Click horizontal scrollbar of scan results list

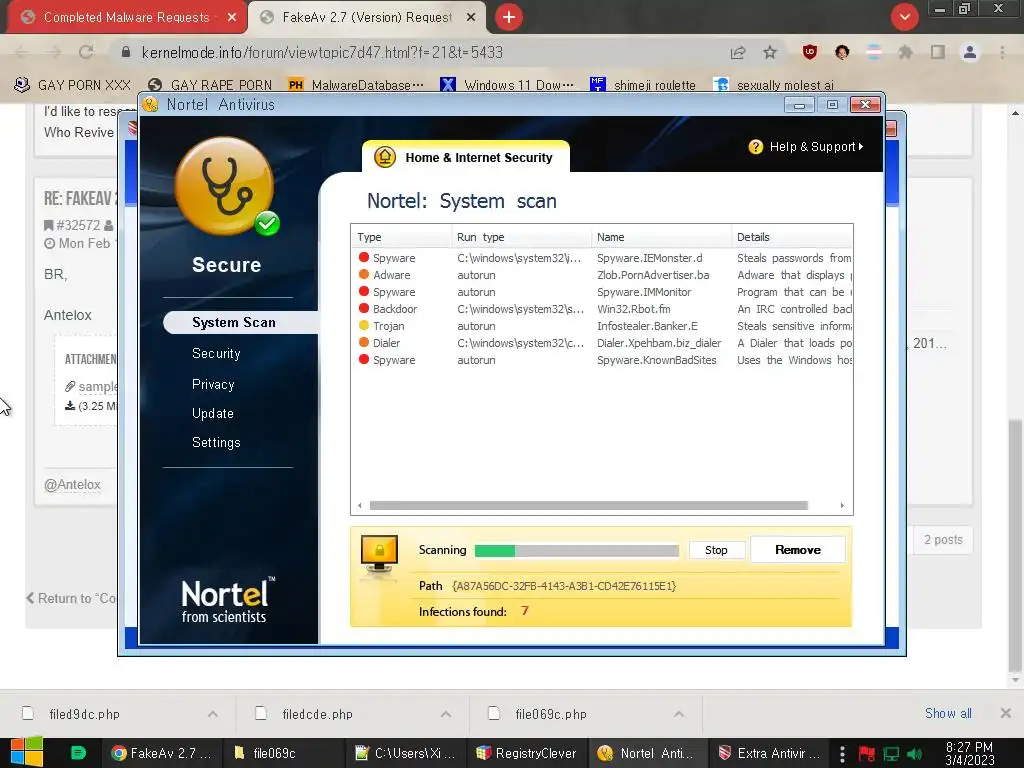[x=588, y=505]
